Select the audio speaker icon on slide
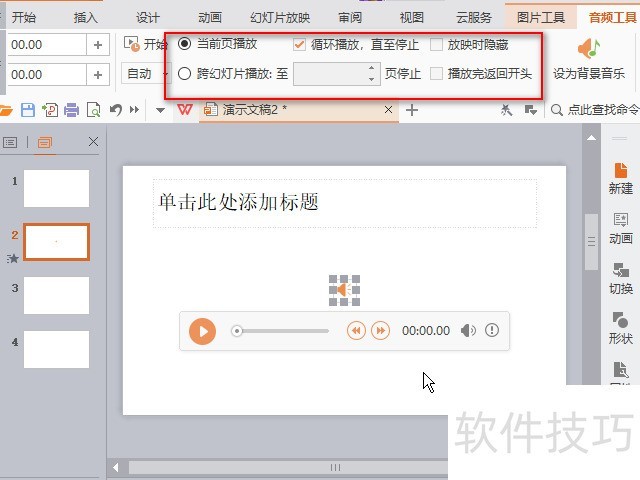 pyautogui.click(x=344, y=290)
